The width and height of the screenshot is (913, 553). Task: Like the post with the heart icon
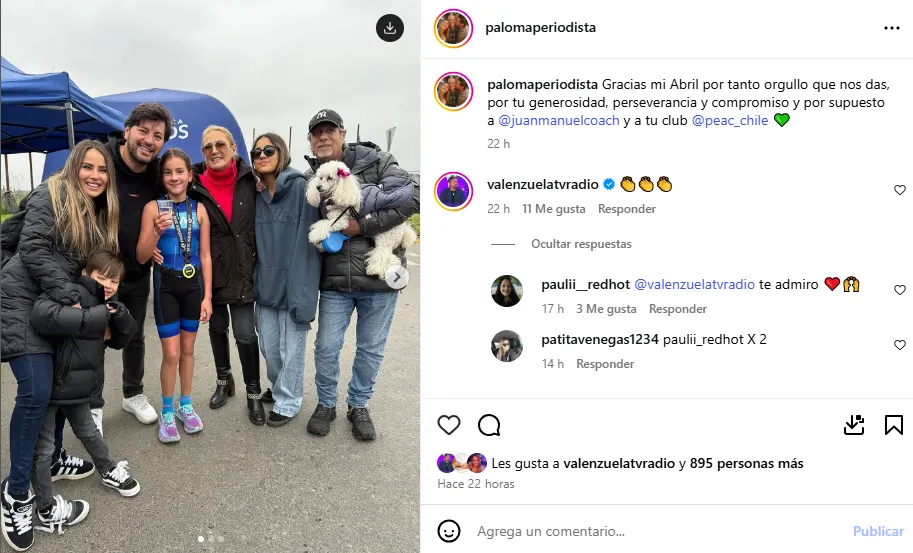[449, 425]
